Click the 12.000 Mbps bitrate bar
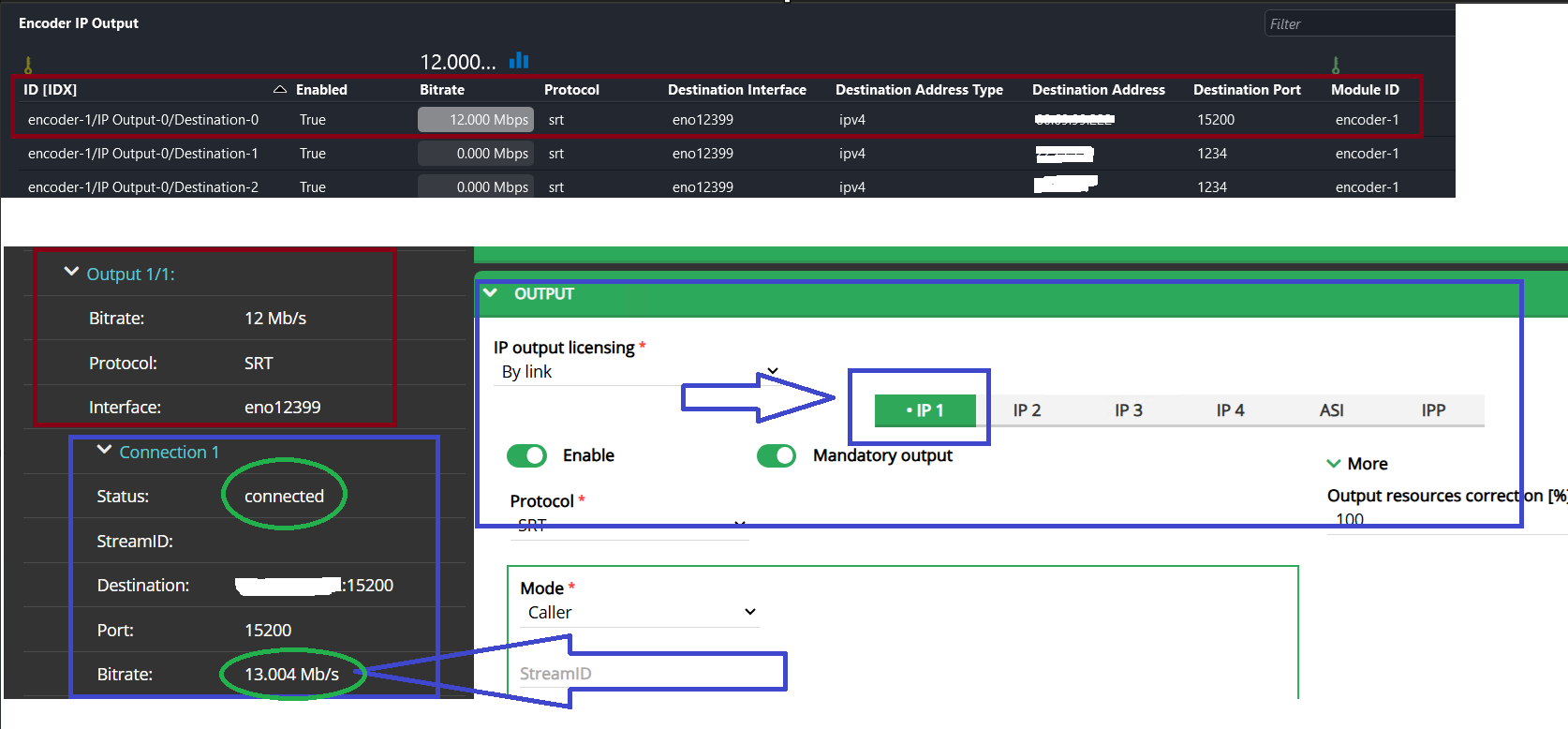 point(476,120)
